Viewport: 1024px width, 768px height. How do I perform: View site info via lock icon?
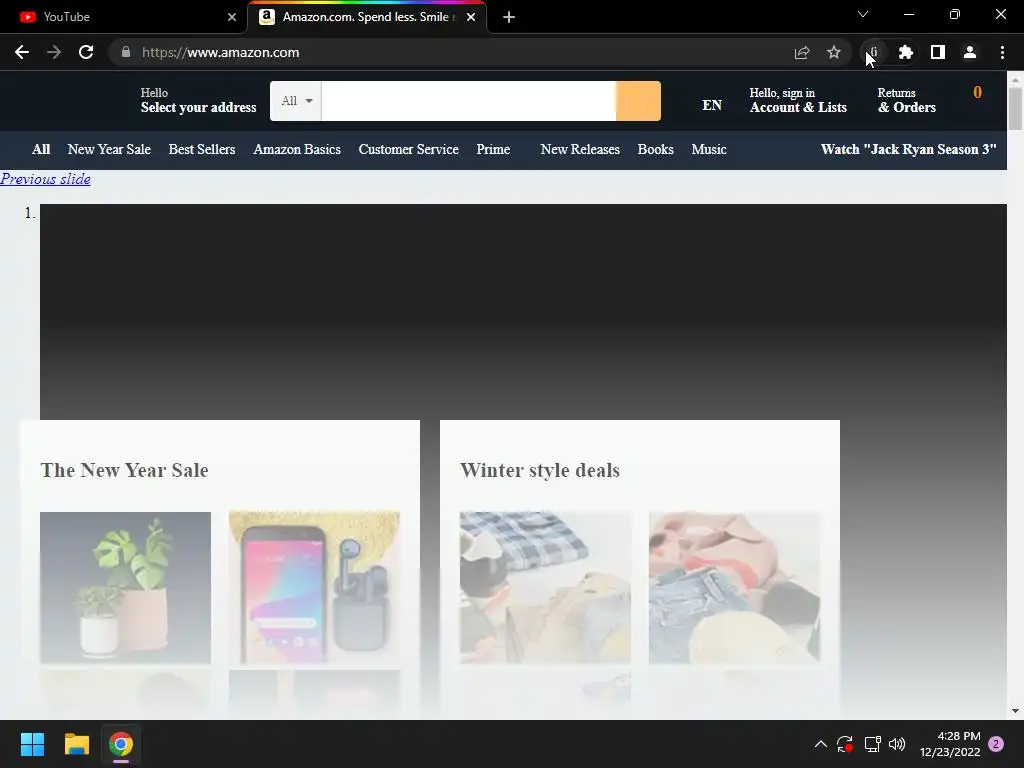[x=126, y=52]
